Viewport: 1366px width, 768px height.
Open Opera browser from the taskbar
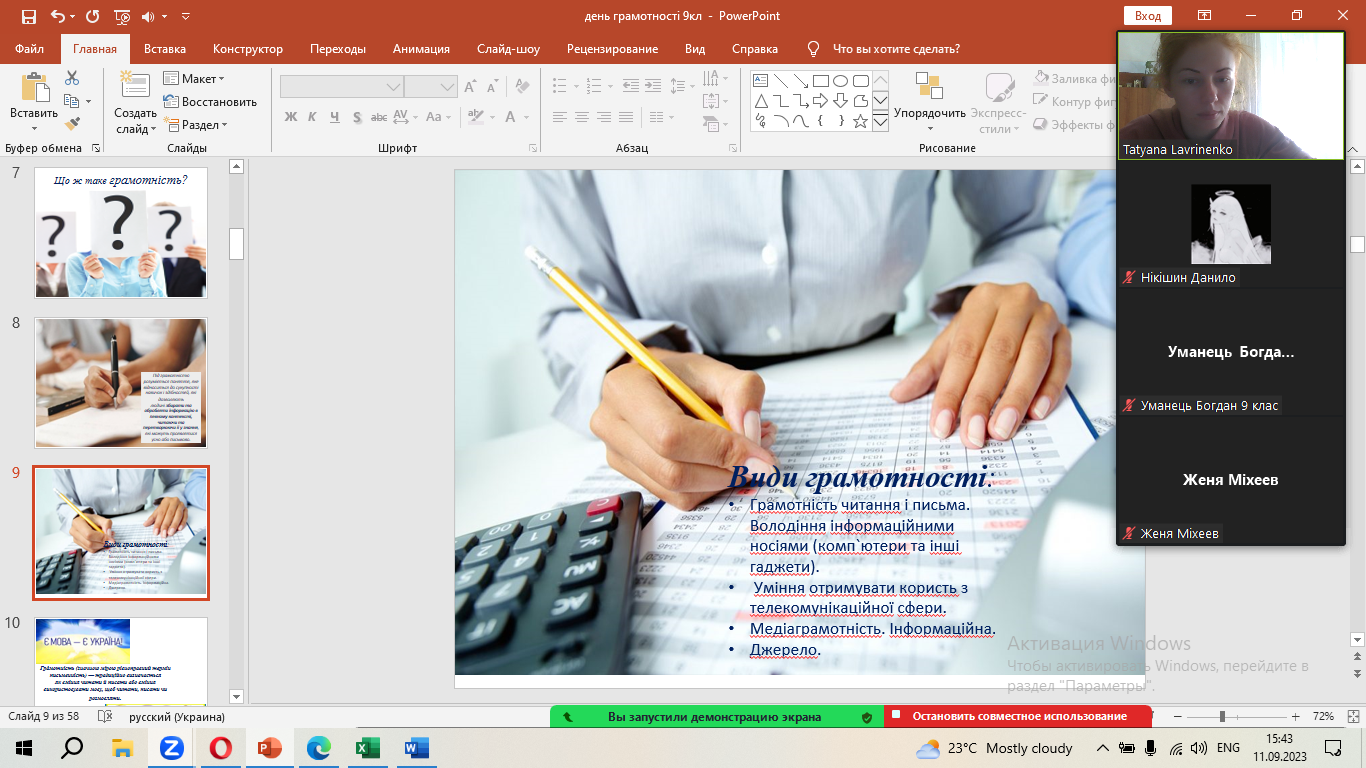(x=222, y=748)
